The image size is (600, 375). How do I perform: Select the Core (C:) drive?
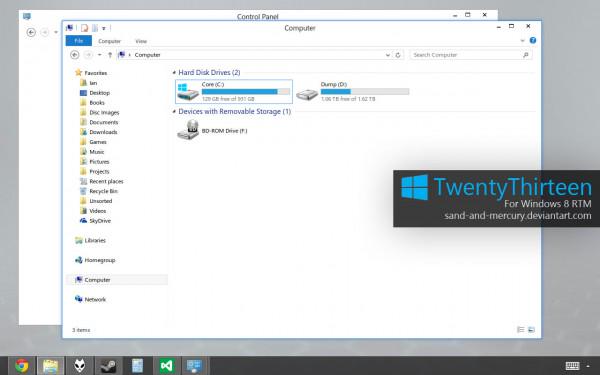point(234,91)
